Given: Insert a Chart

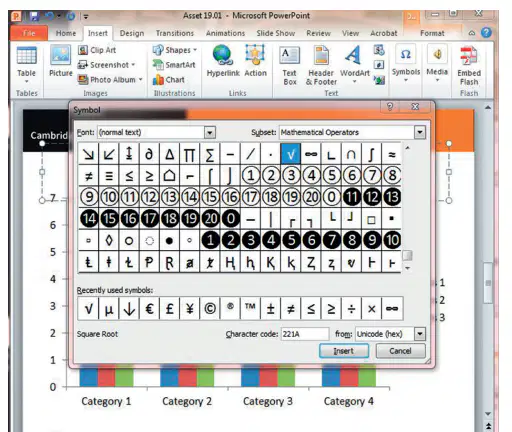Looking at the screenshot, I should coord(169,80).
